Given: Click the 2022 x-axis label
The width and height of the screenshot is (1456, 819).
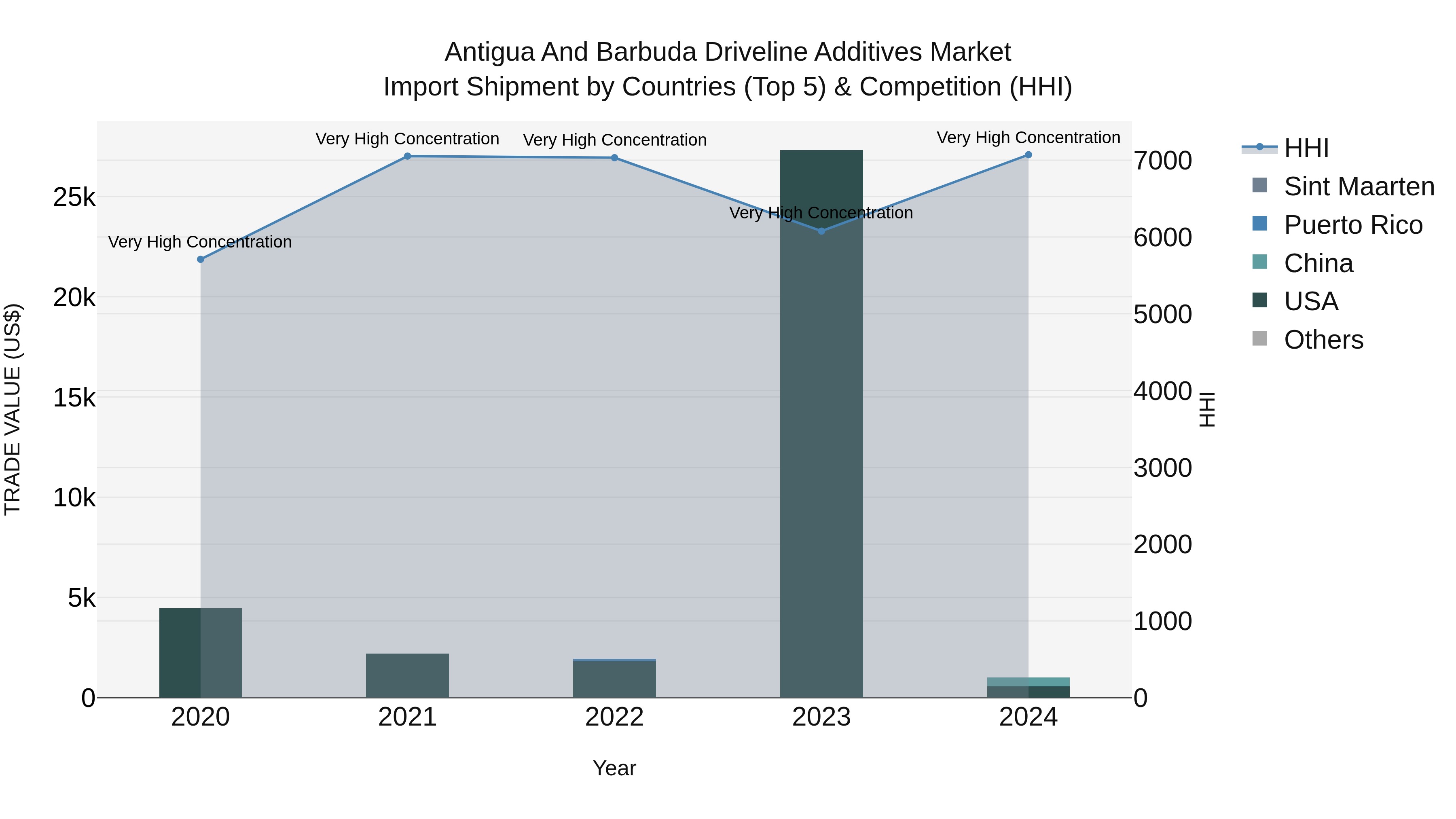Looking at the screenshot, I should coord(614,717).
